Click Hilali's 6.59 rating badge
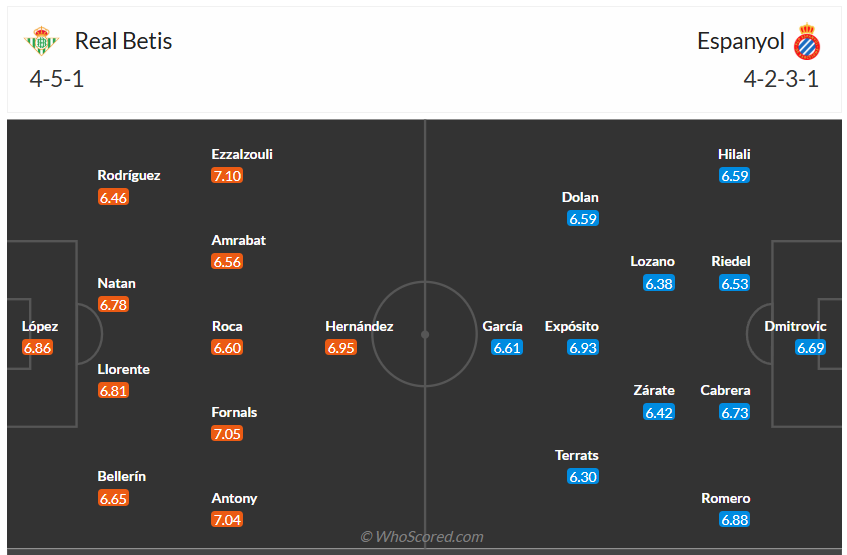 [x=734, y=176]
